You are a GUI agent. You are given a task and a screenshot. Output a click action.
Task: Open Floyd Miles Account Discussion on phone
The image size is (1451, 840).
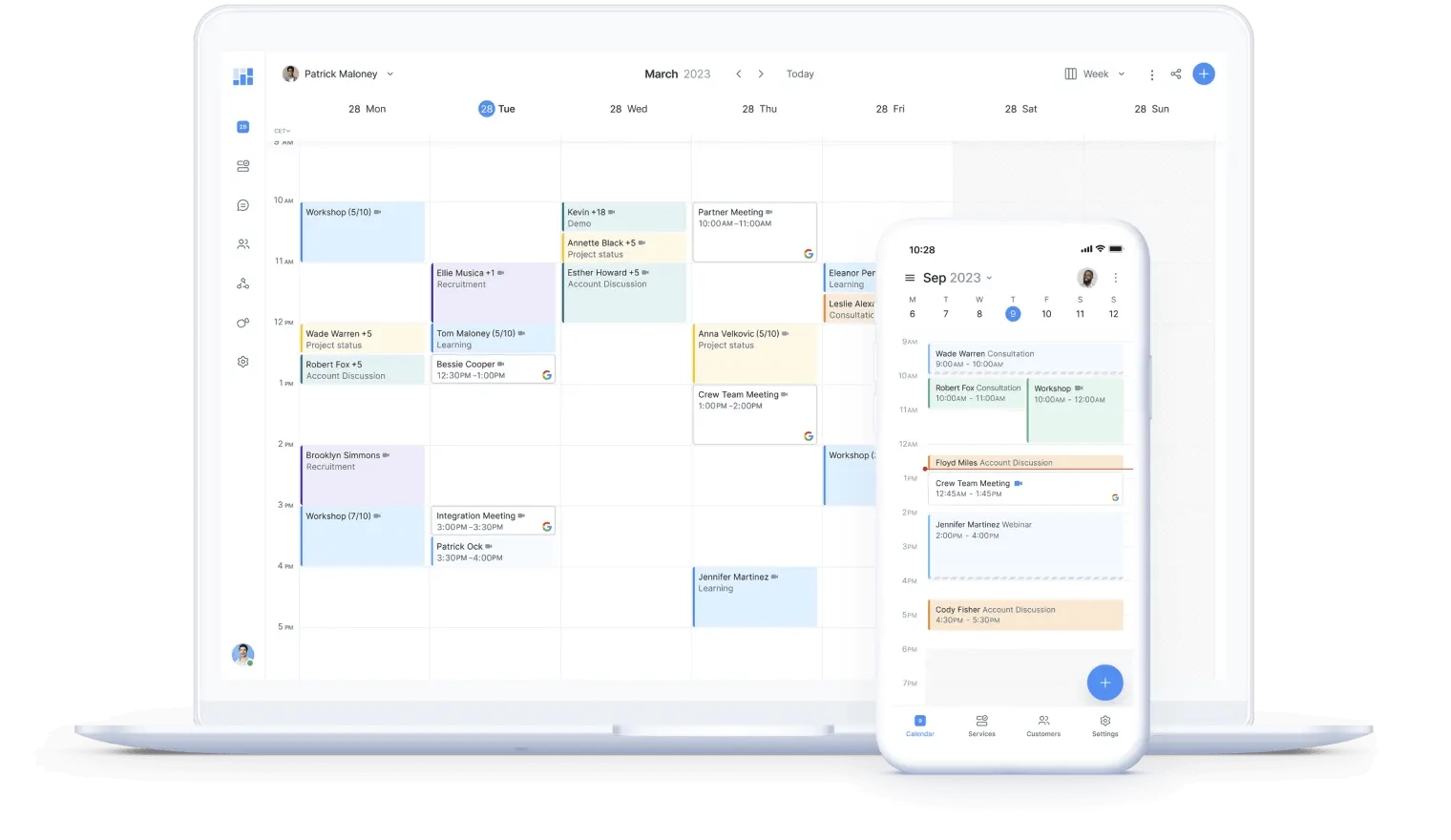[x=1025, y=462]
